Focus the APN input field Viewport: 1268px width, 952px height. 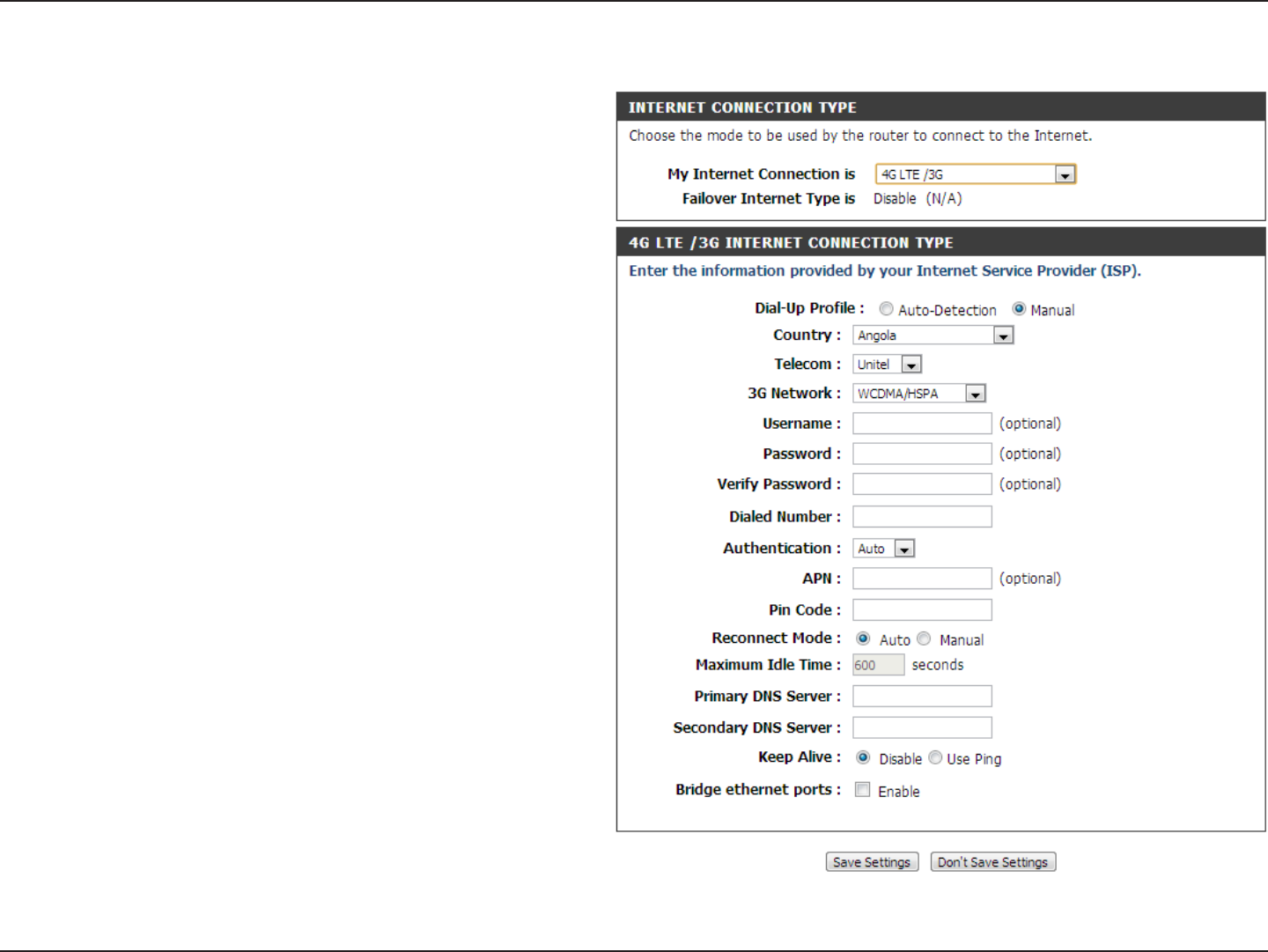pos(922,579)
